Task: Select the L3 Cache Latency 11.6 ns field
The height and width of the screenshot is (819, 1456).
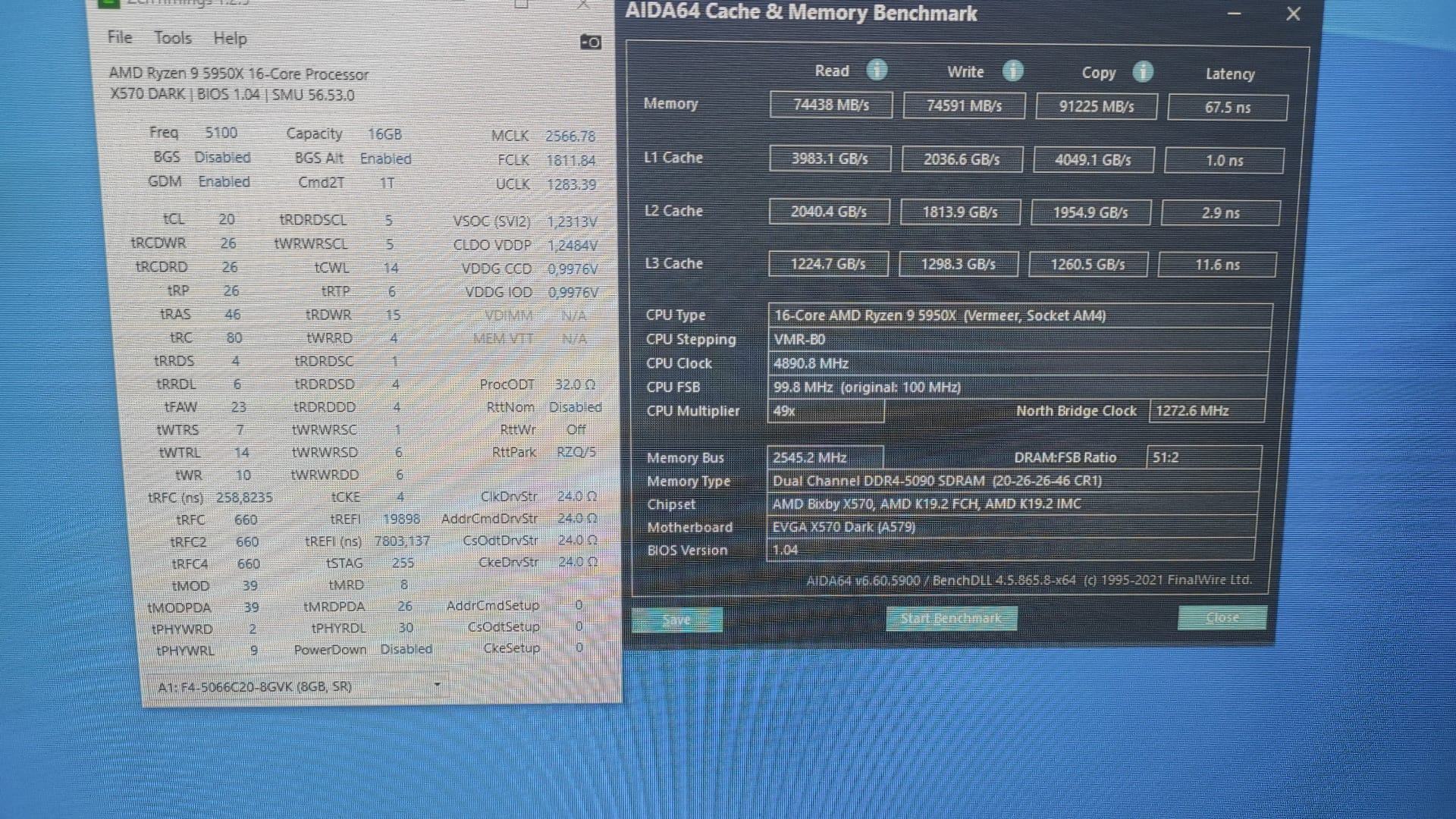Action: click(1217, 265)
